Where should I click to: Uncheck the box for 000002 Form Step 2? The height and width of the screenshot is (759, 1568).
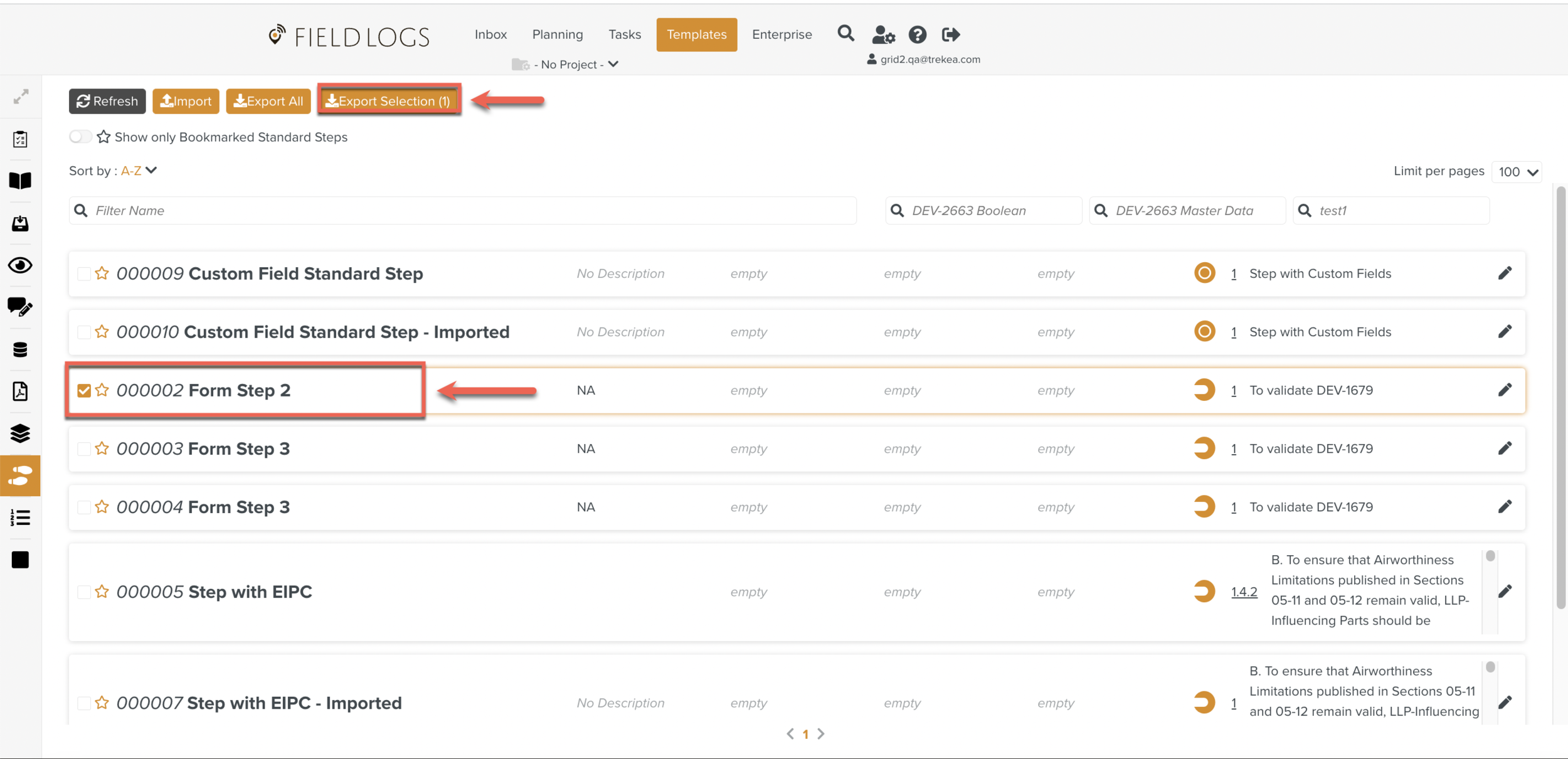coord(83,390)
